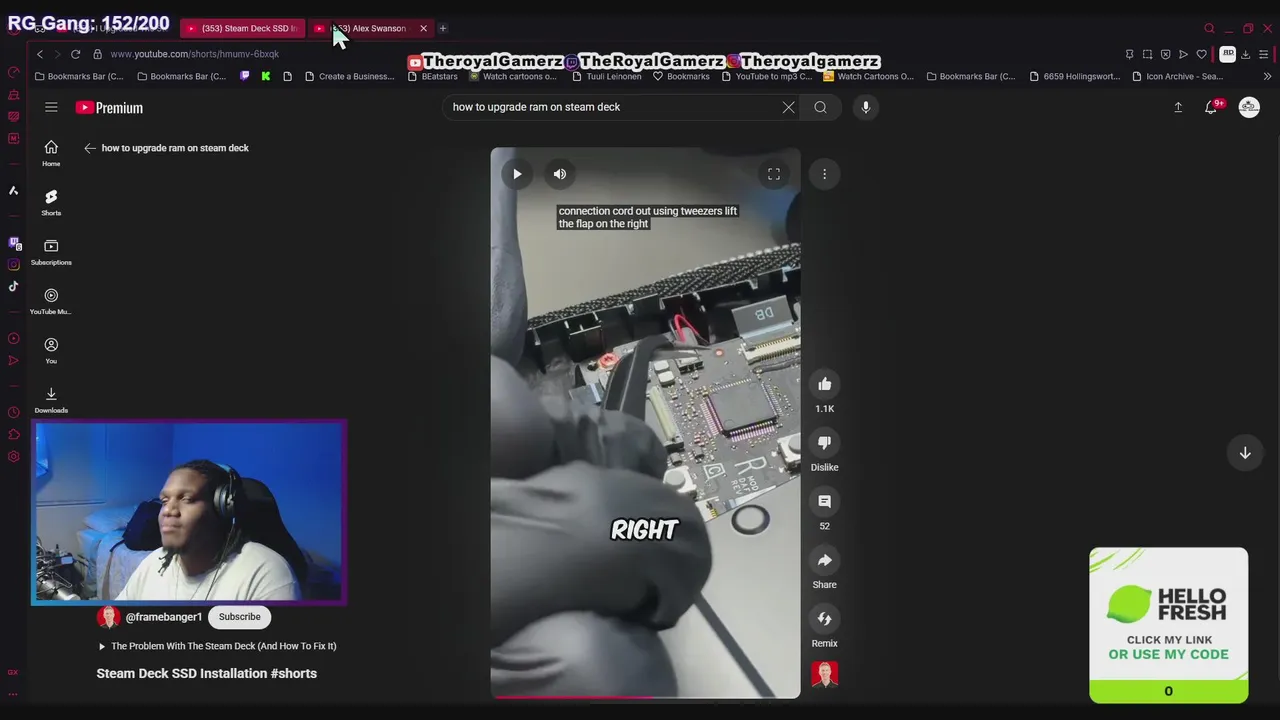The width and height of the screenshot is (1280, 720).
Task: Open the You page in sidebar
Action: 51,350
